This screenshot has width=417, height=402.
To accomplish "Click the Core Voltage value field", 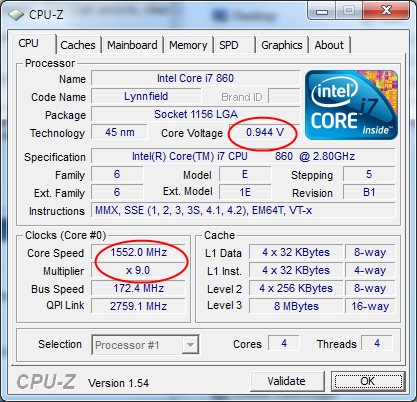I will tap(265, 132).
